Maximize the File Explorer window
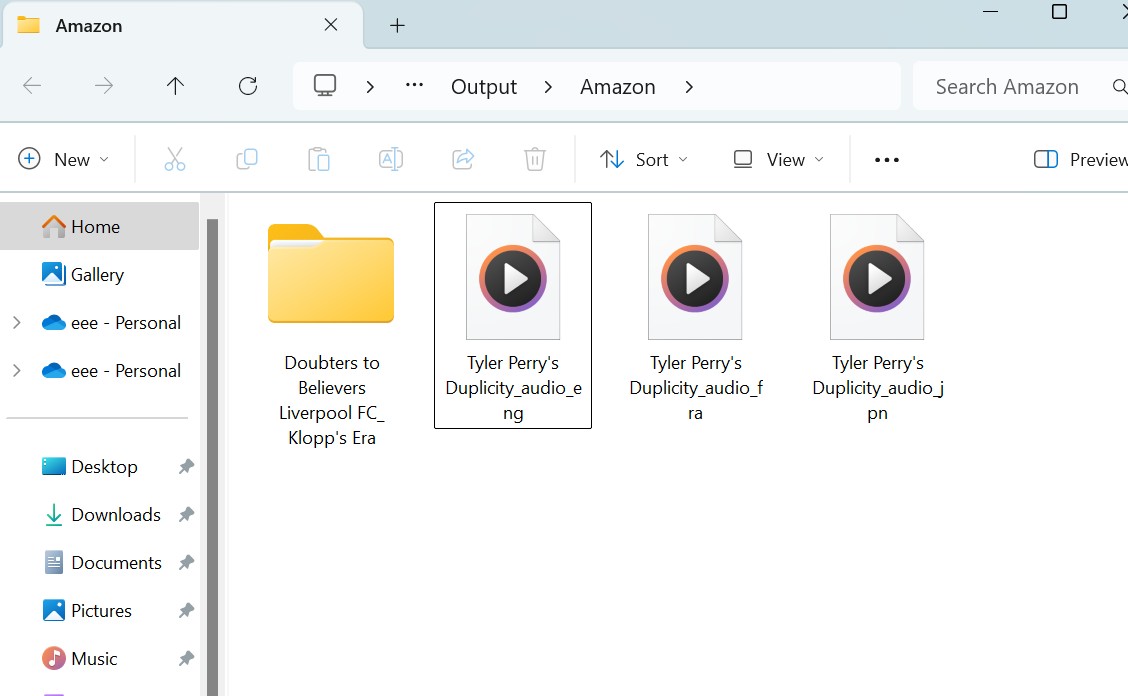1128x696 pixels. (1059, 12)
